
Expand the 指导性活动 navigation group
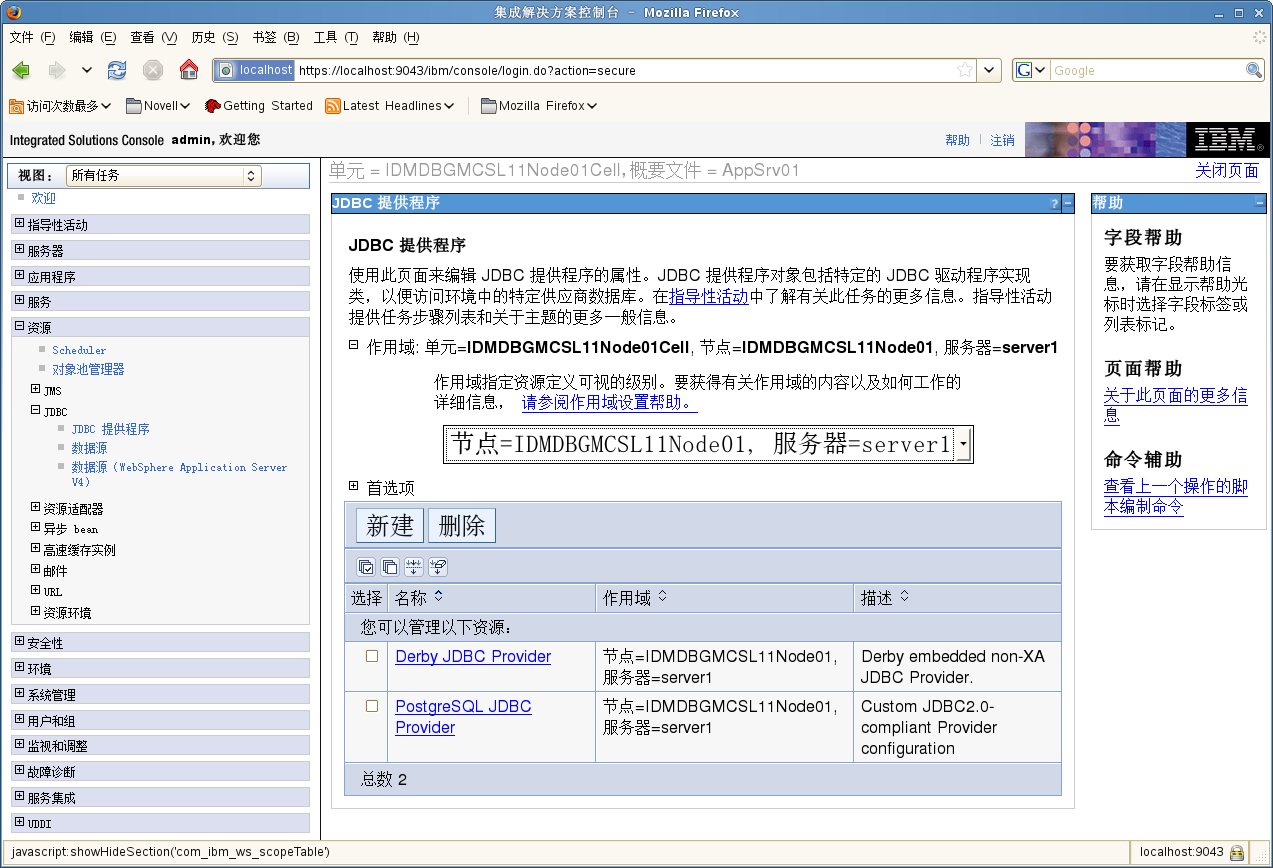click(19, 224)
